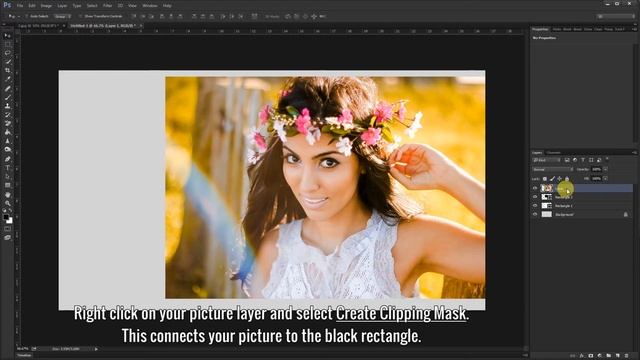Screen dimensions: 640x360
Task: Toggle lock all
Action: click(567, 178)
